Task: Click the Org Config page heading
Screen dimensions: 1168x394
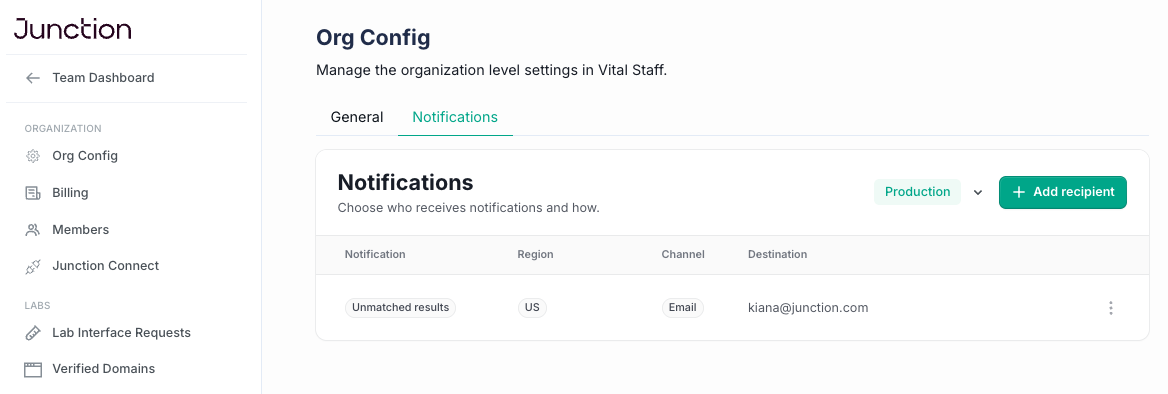Action: (373, 37)
